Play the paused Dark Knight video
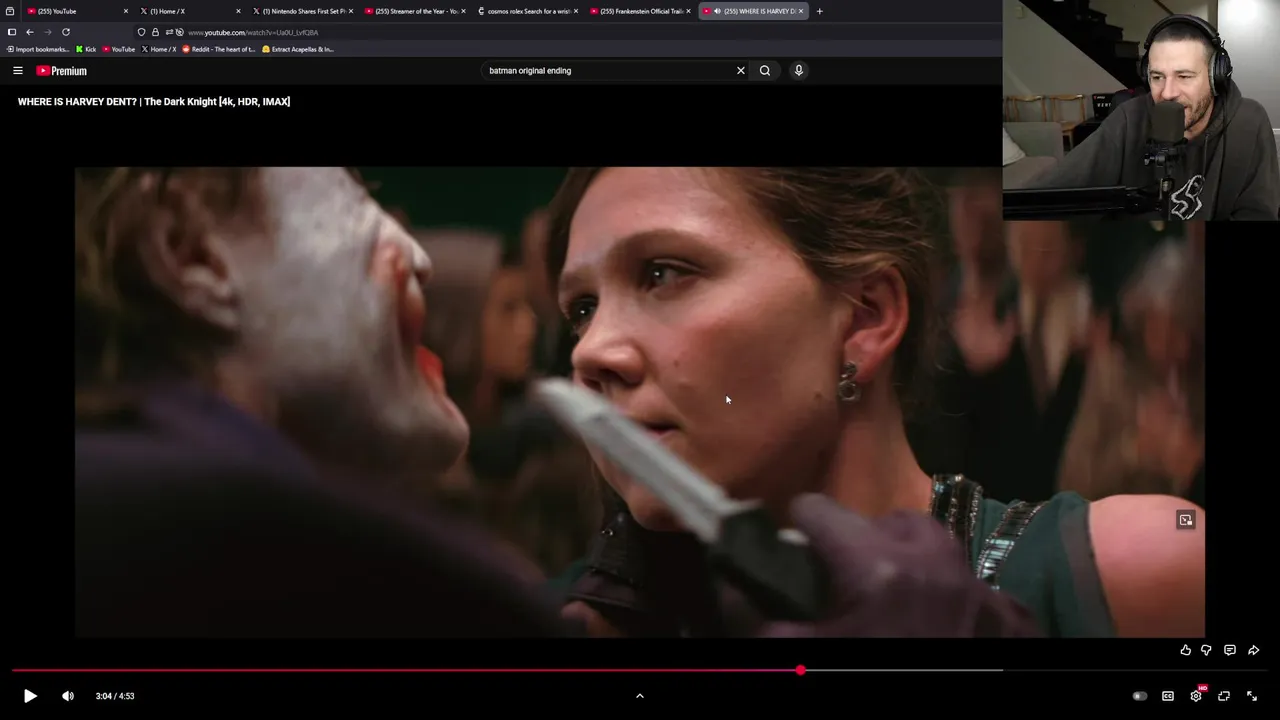Image resolution: width=1280 pixels, height=720 pixels. tap(30, 696)
